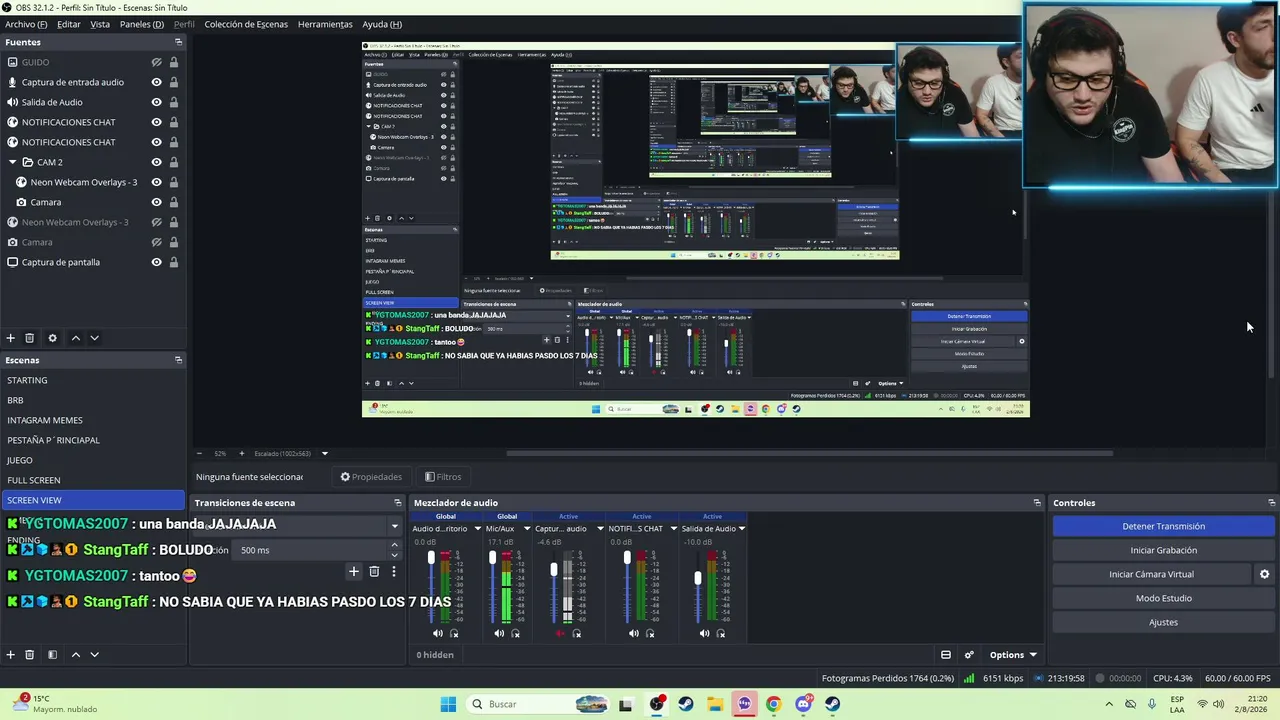Delete the selected scene with the trash icon
Screen dimensions: 1280x720
click(x=30, y=655)
